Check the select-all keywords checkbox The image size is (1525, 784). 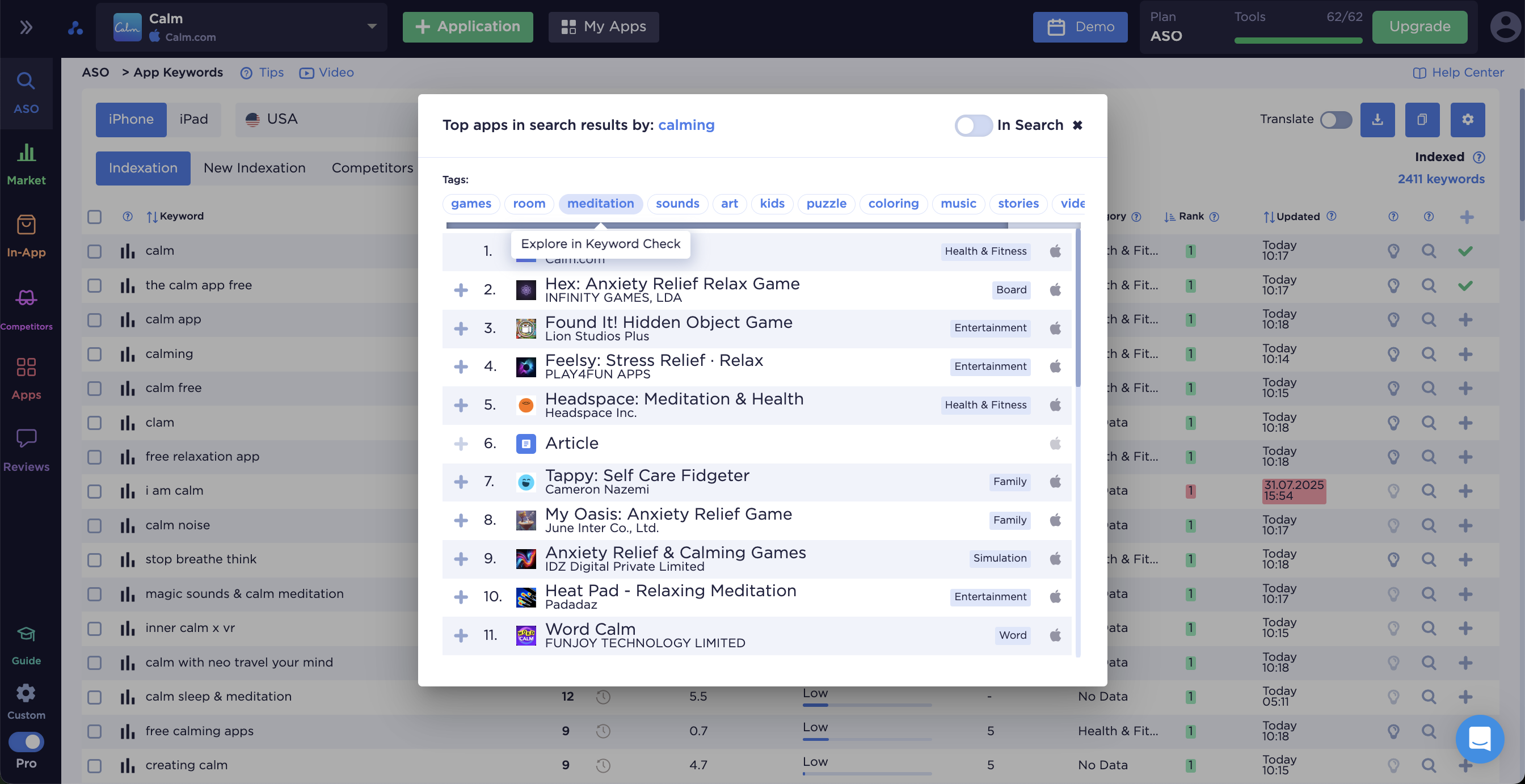pyautogui.click(x=94, y=217)
